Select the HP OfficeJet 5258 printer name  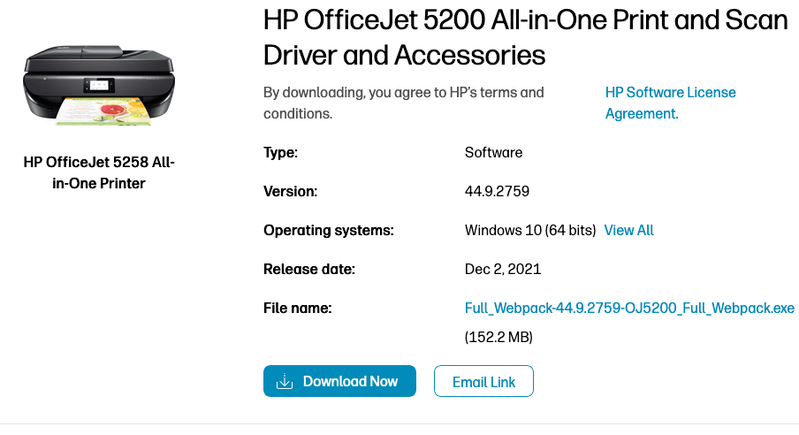98,173
